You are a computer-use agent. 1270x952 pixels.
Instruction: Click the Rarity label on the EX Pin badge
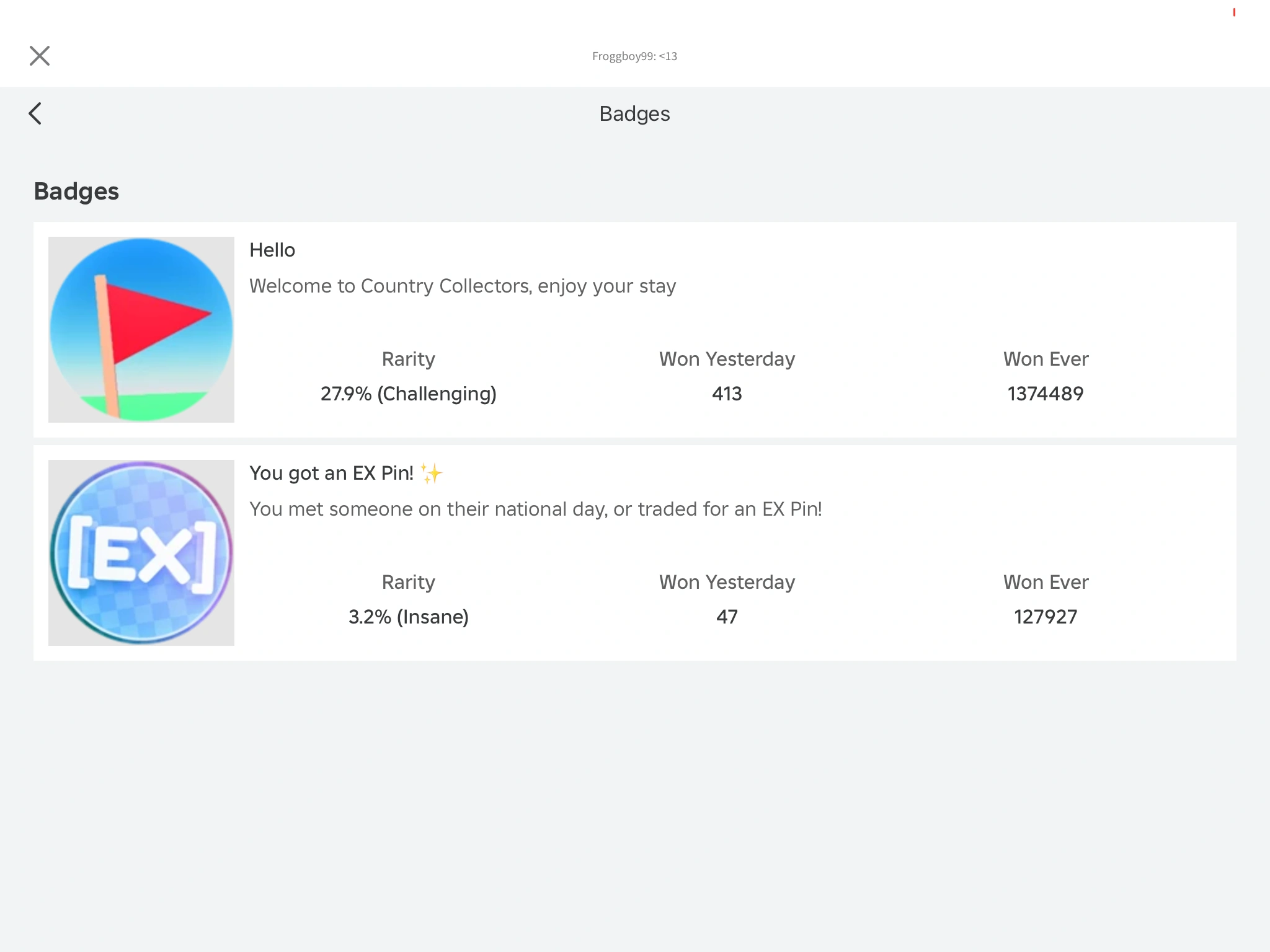(x=408, y=582)
